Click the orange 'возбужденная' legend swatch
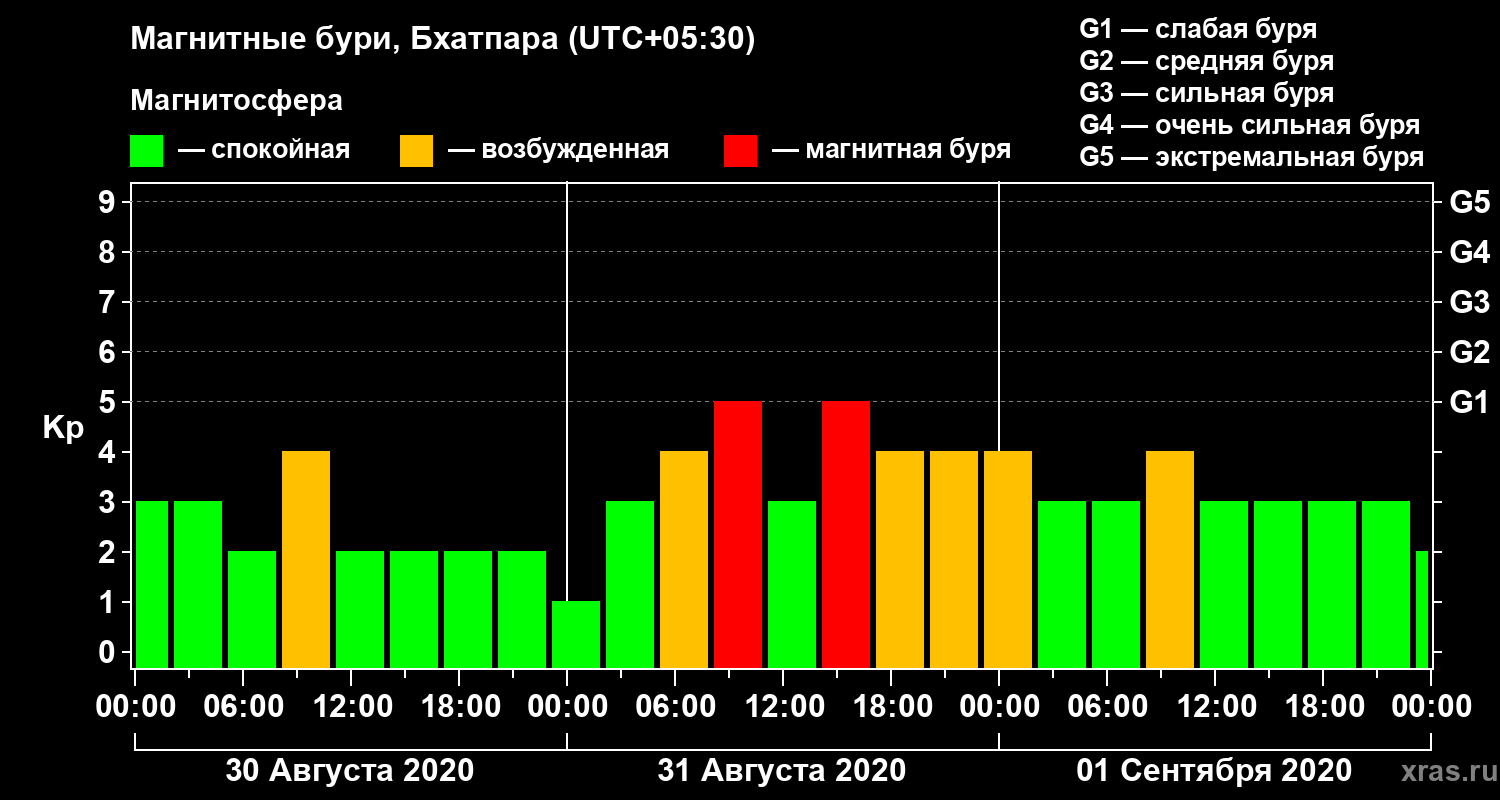 (x=416, y=151)
